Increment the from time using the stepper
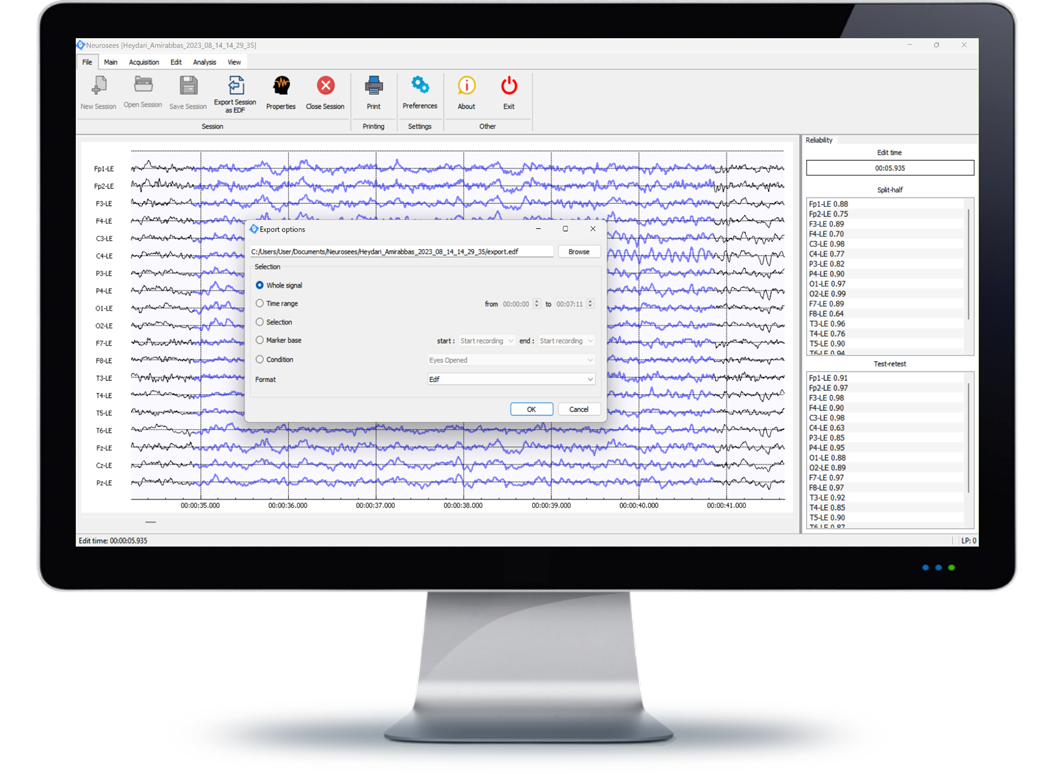Image resolution: width=1054 pixels, height=774 pixels. (535, 301)
